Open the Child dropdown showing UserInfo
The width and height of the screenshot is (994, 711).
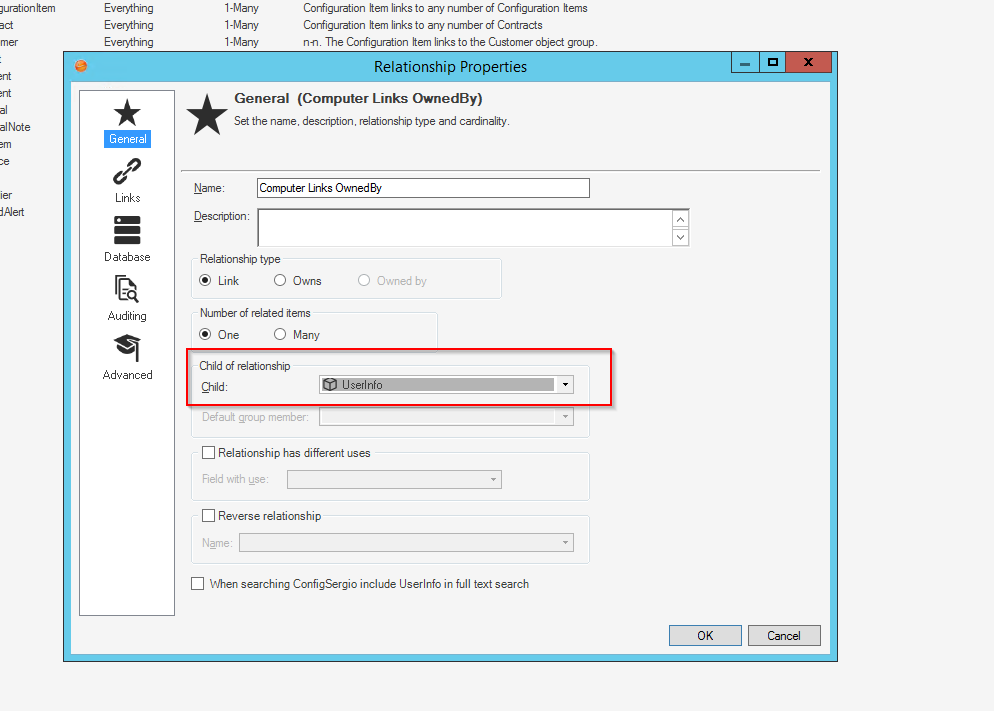[565, 383]
